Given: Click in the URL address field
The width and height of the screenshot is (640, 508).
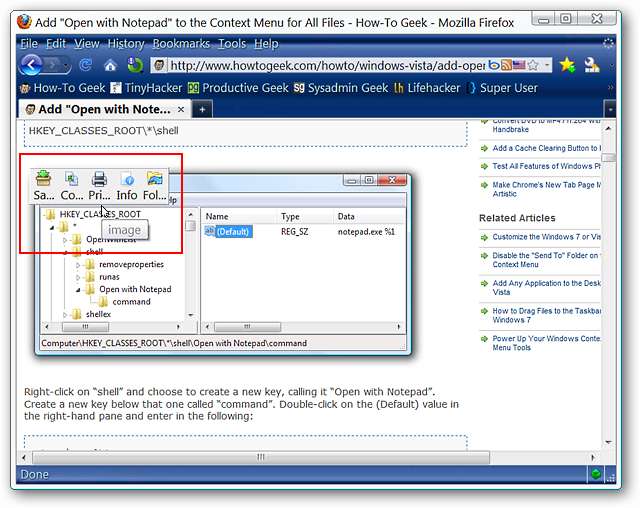Looking at the screenshot, I should click(x=327, y=65).
